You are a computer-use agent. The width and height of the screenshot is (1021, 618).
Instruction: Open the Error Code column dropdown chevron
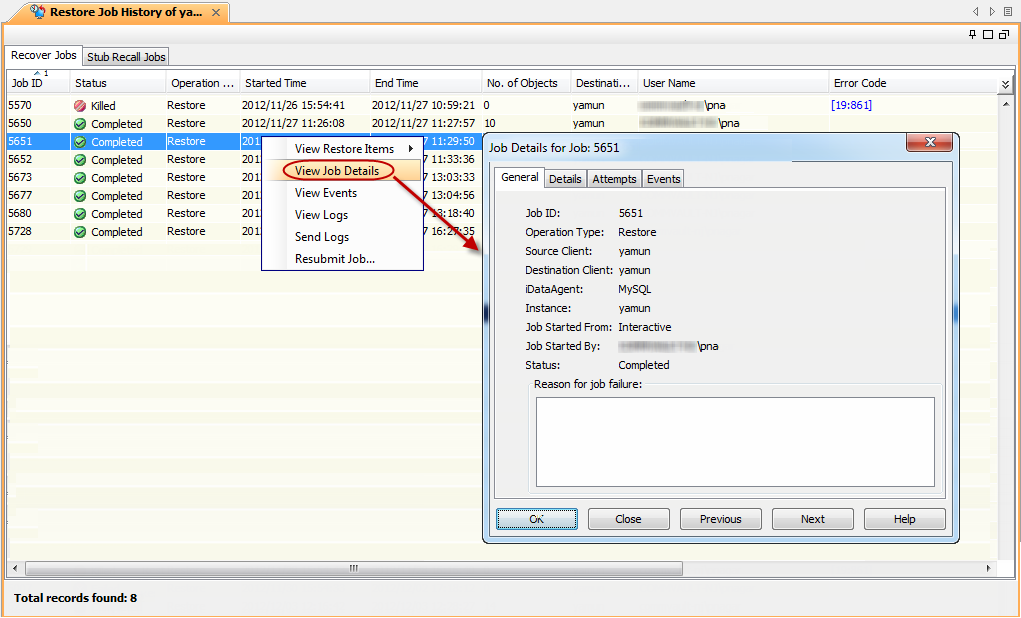1003,82
